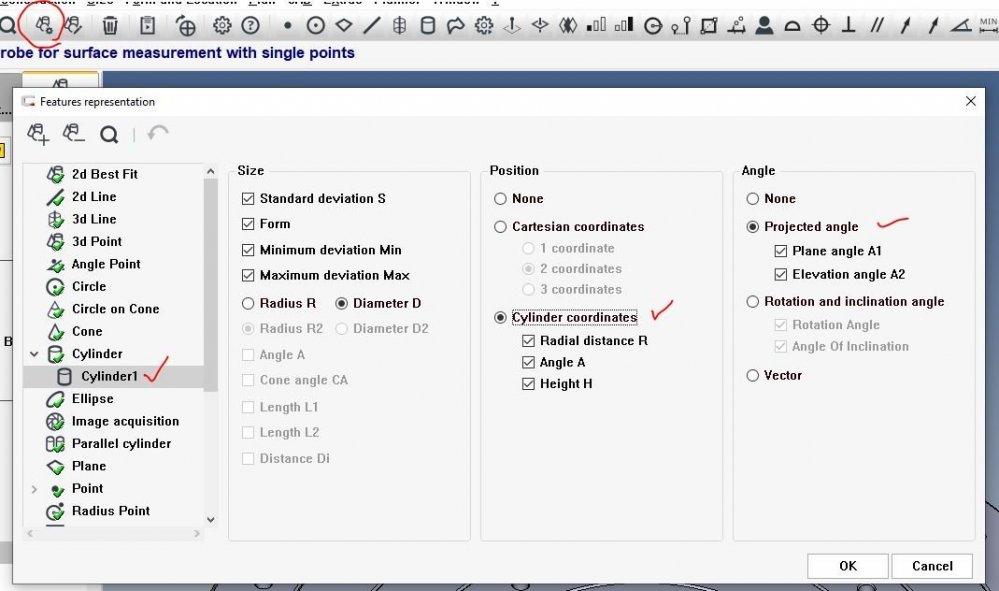Select Cylinder1 in the feature tree

coord(108,377)
